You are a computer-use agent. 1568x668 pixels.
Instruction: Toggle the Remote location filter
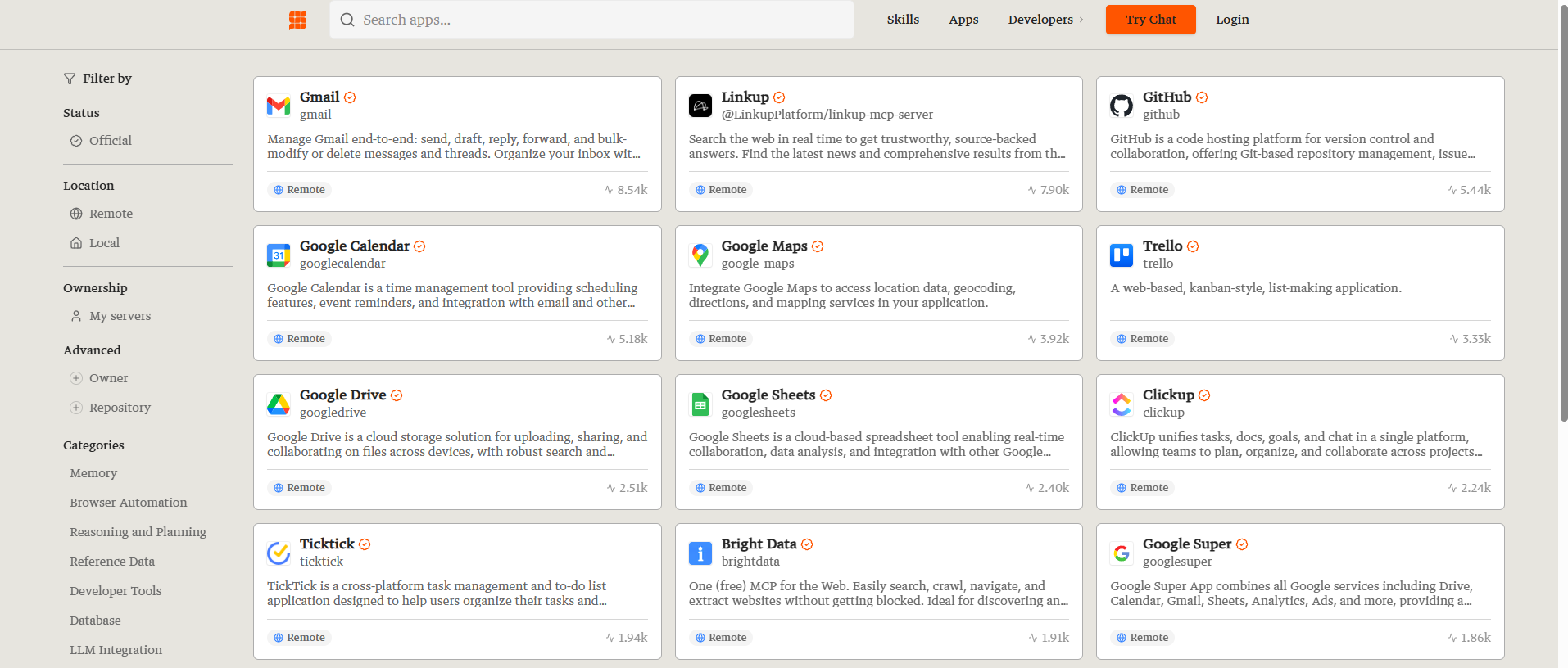point(101,214)
